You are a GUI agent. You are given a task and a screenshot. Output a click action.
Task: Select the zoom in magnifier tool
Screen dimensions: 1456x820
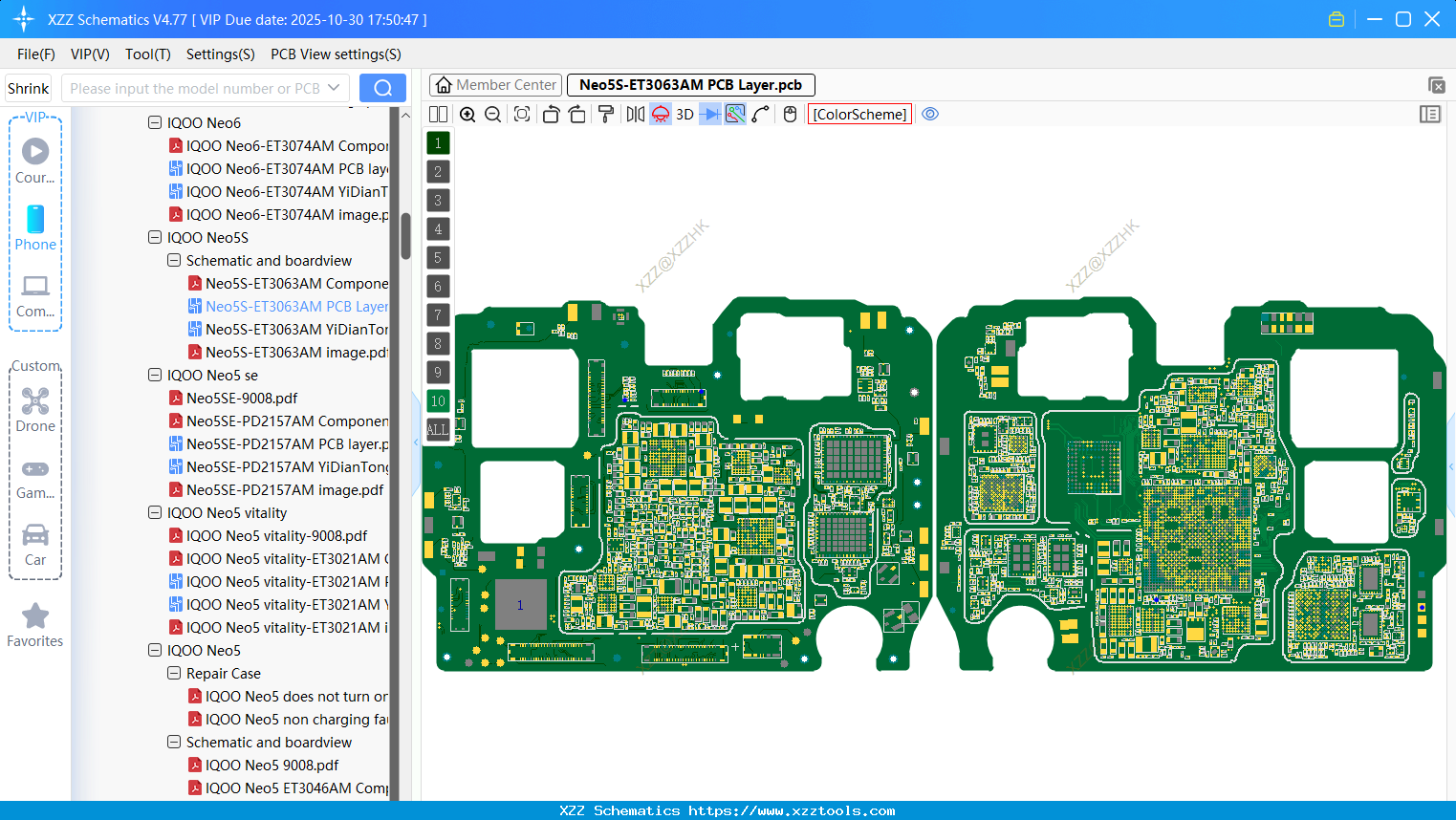pyautogui.click(x=467, y=114)
